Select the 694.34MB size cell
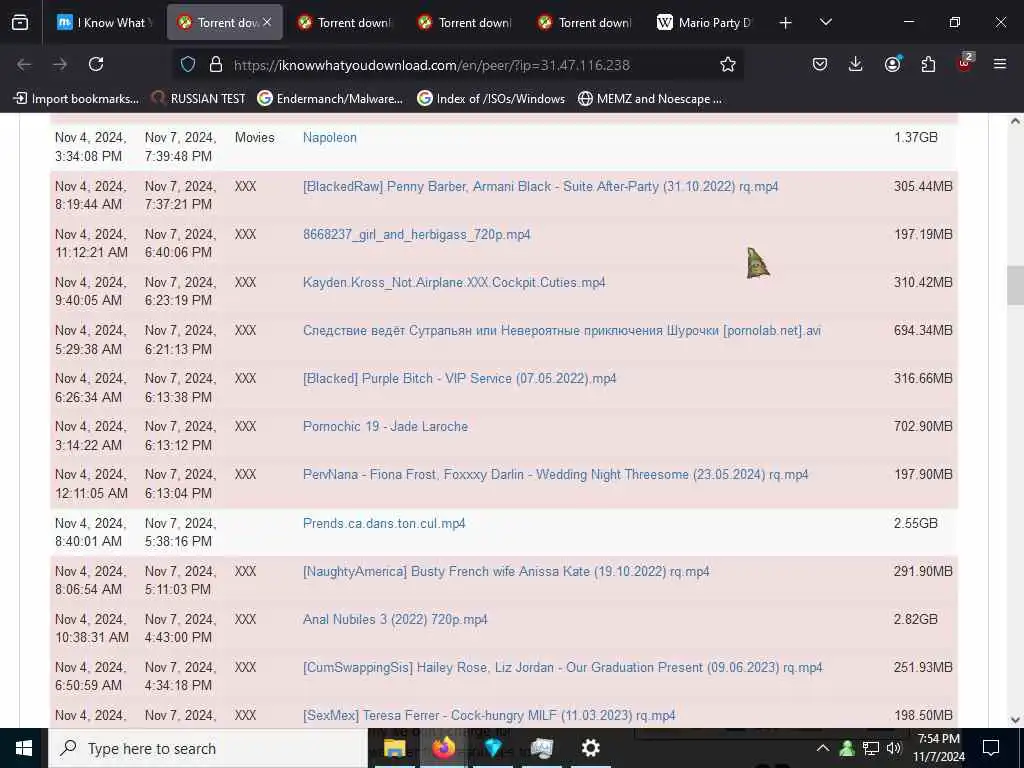 [x=923, y=330]
